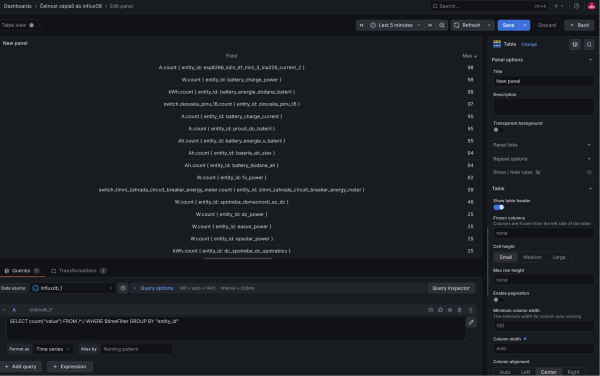600x376 pixels.
Task: Open the Table visualization picker icon
Action: pos(497,44)
